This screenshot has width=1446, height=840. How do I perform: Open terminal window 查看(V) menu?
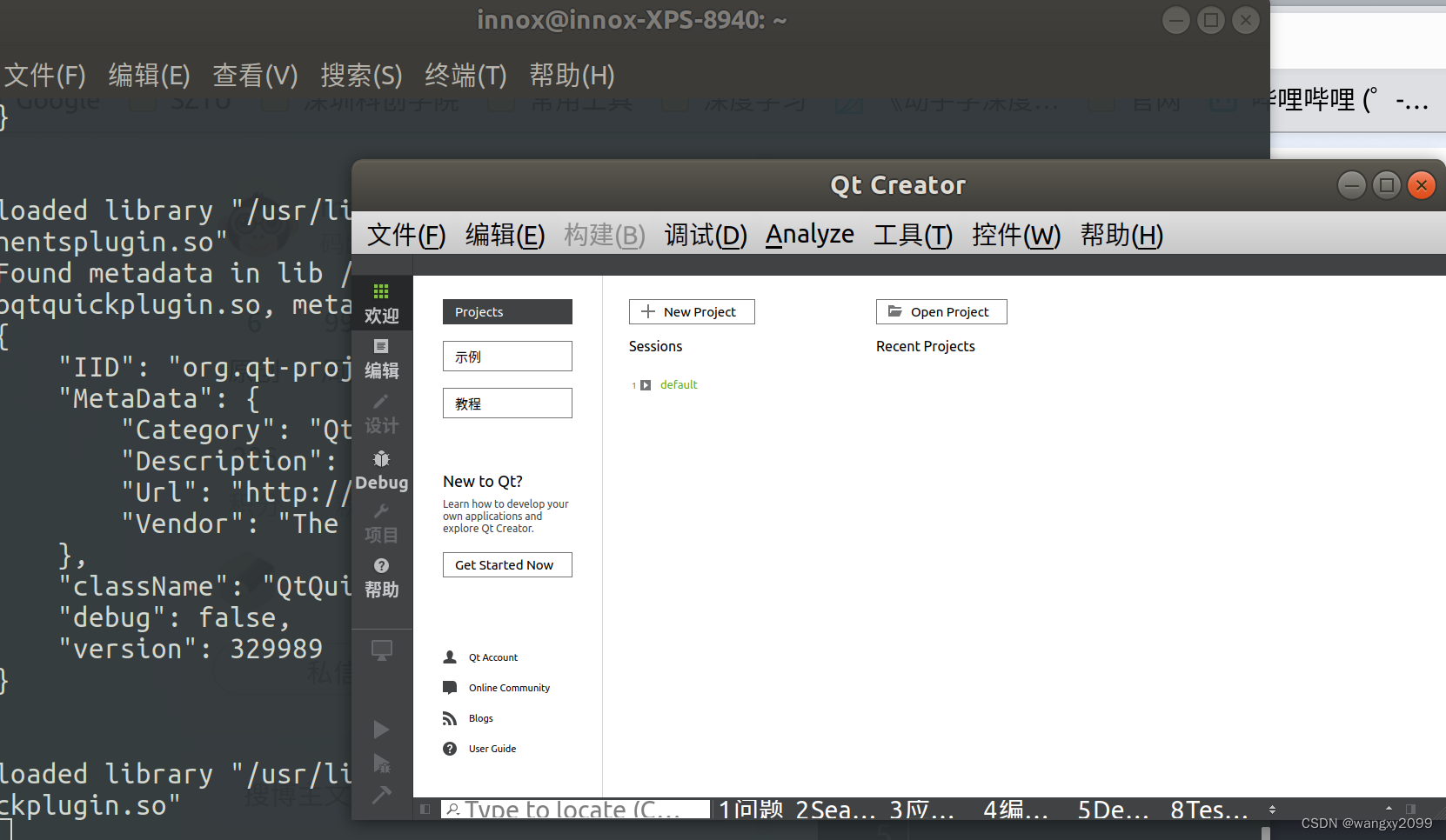point(255,76)
